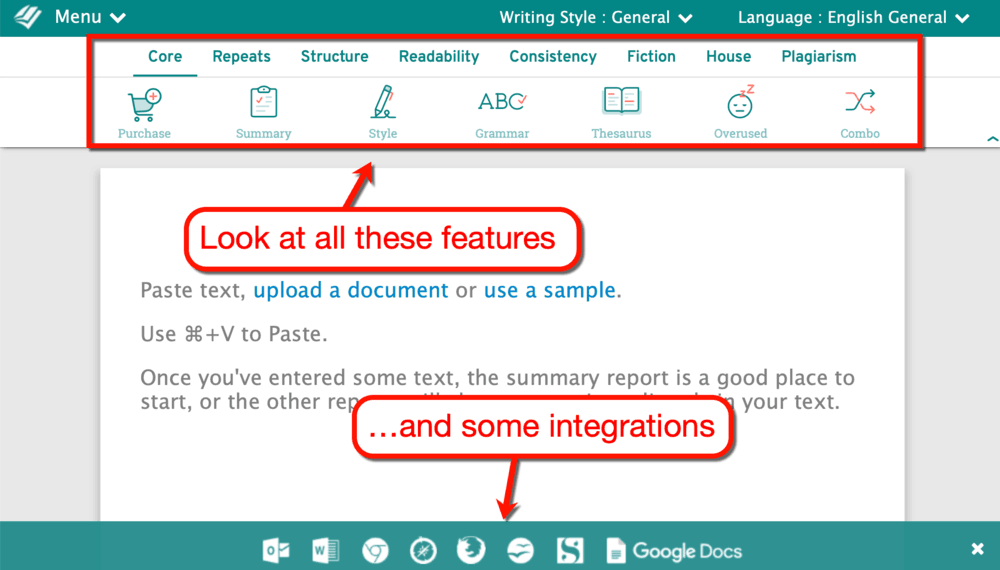The image size is (1000, 570).
Task: Go to the Consistency tab
Action: [x=553, y=57]
